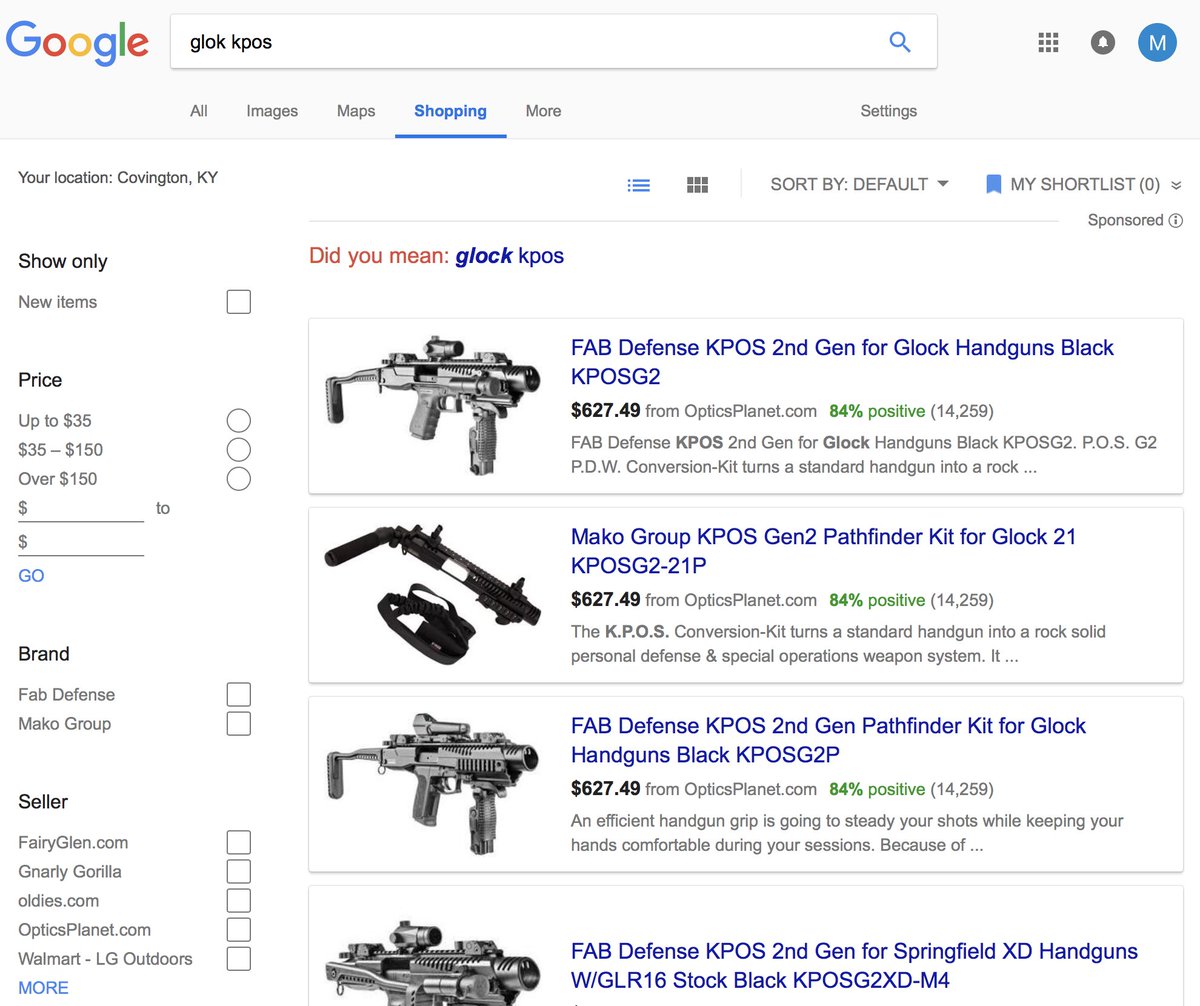Open the Google apps grid icon
Viewport: 1200px width, 1006px height.
tap(1048, 42)
